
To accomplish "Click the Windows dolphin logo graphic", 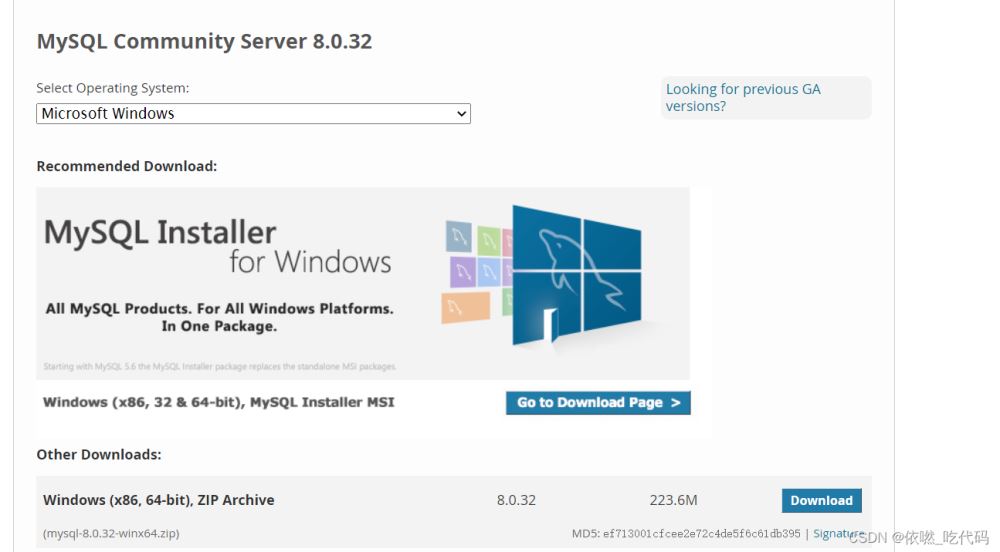I will pyautogui.click(x=576, y=275).
